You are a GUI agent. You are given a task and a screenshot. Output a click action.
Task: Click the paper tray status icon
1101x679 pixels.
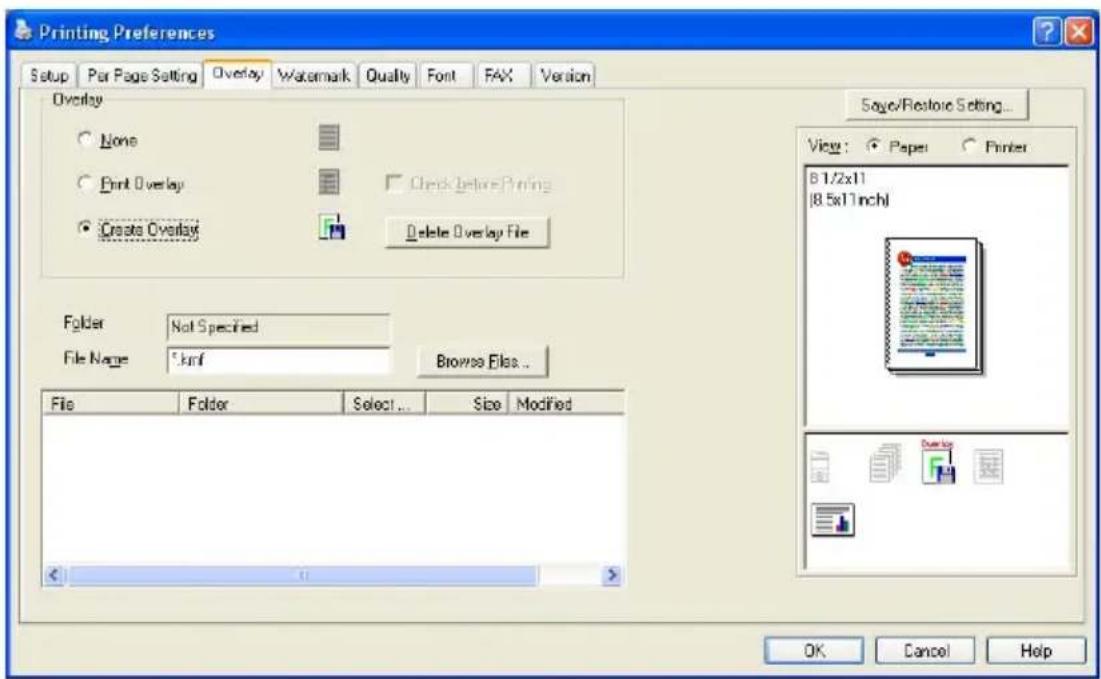(819, 466)
